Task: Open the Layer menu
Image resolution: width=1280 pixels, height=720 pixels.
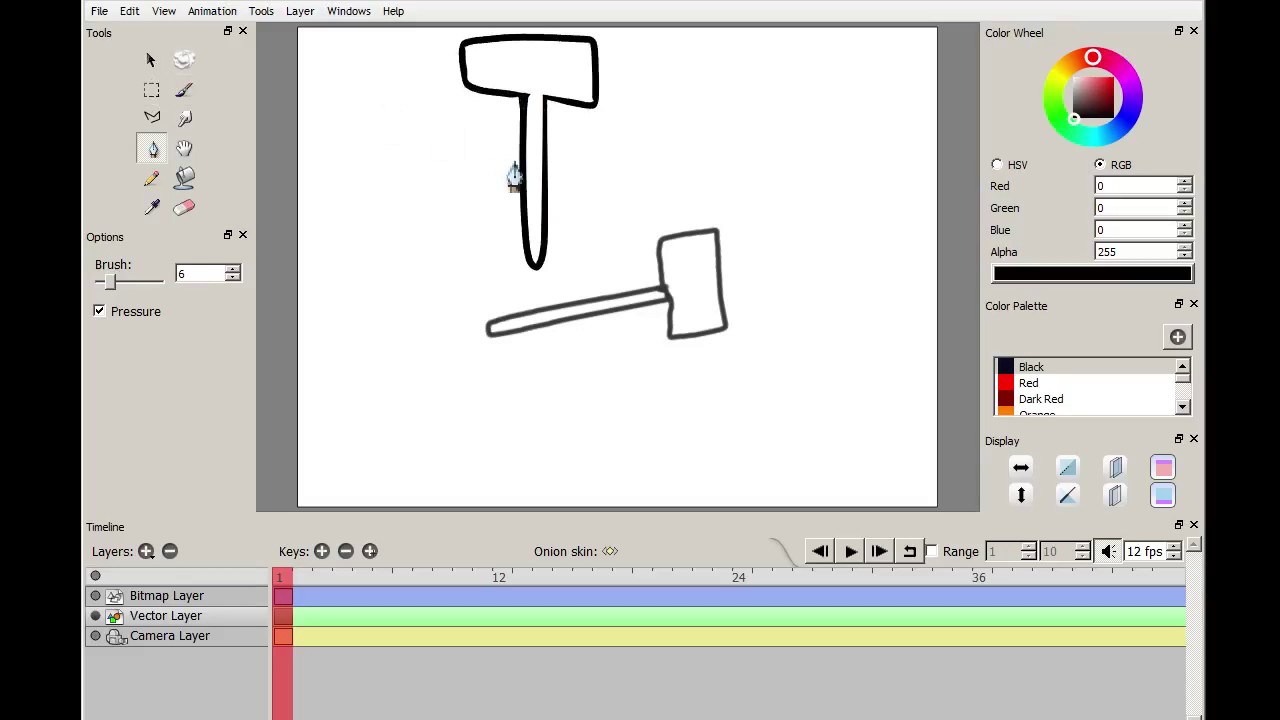Action: [300, 11]
